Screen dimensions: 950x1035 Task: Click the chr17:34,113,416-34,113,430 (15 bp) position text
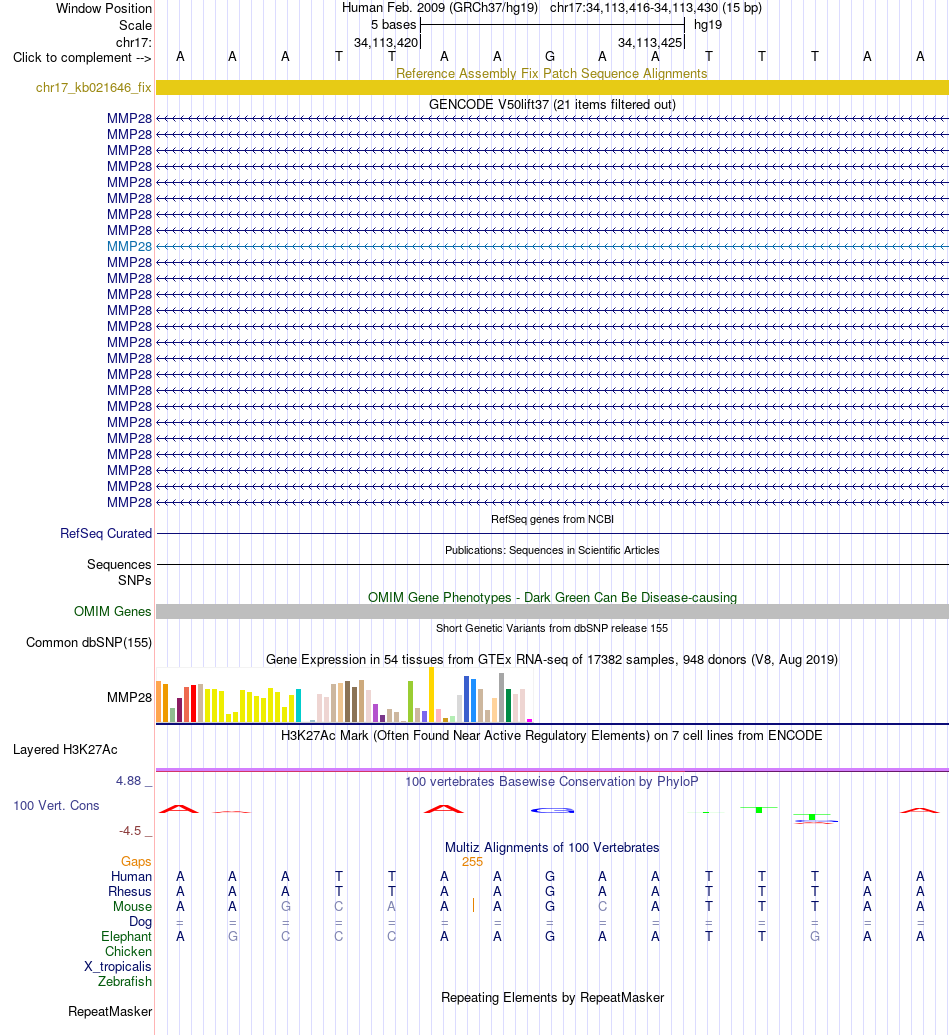pyautogui.click(x=656, y=8)
